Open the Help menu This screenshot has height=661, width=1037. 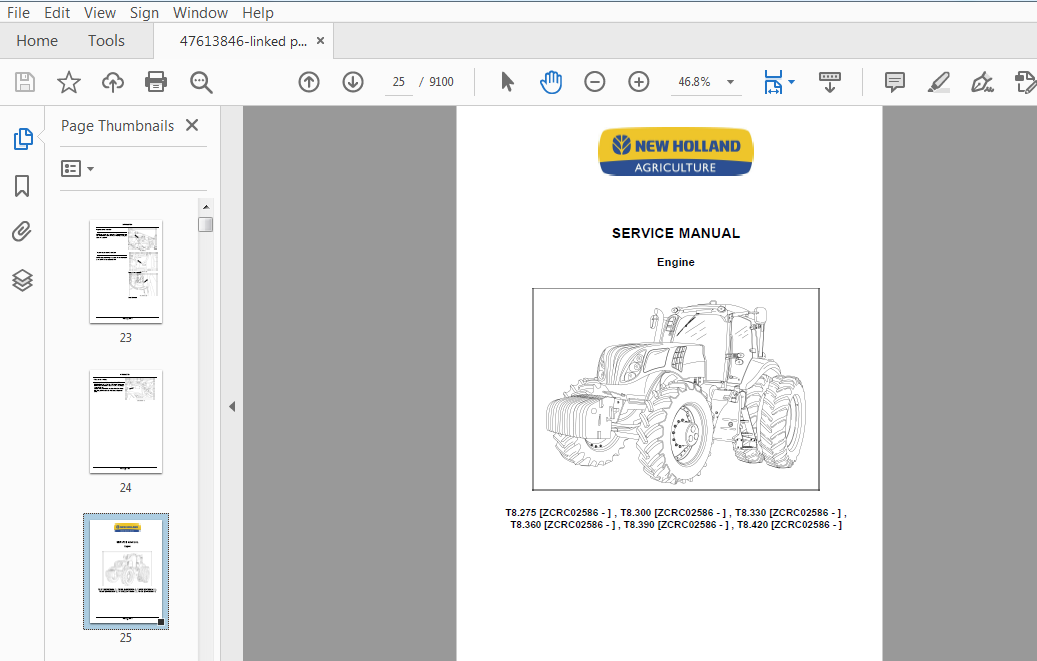pos(257,13)
